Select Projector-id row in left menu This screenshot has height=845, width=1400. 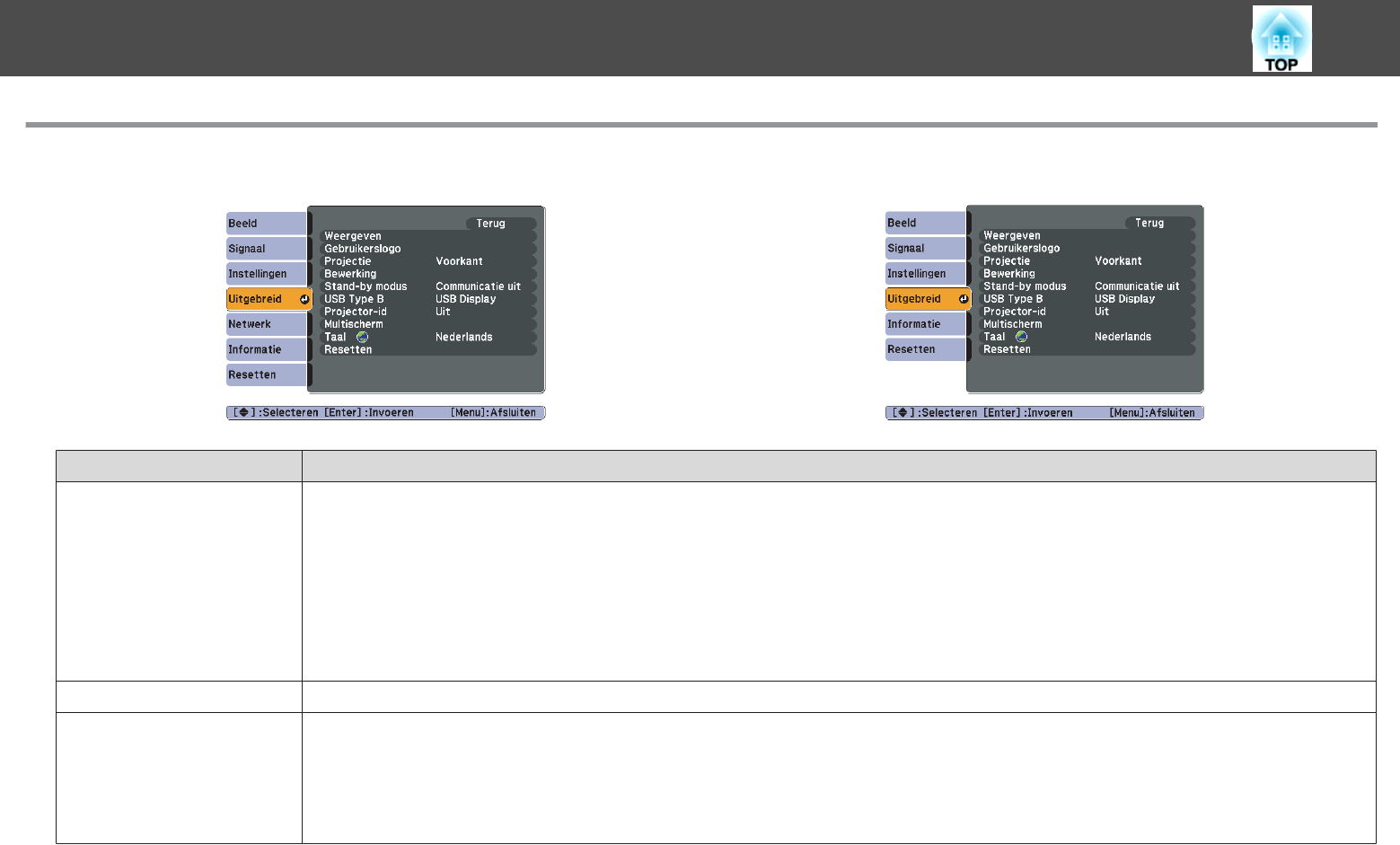(428, 312)
